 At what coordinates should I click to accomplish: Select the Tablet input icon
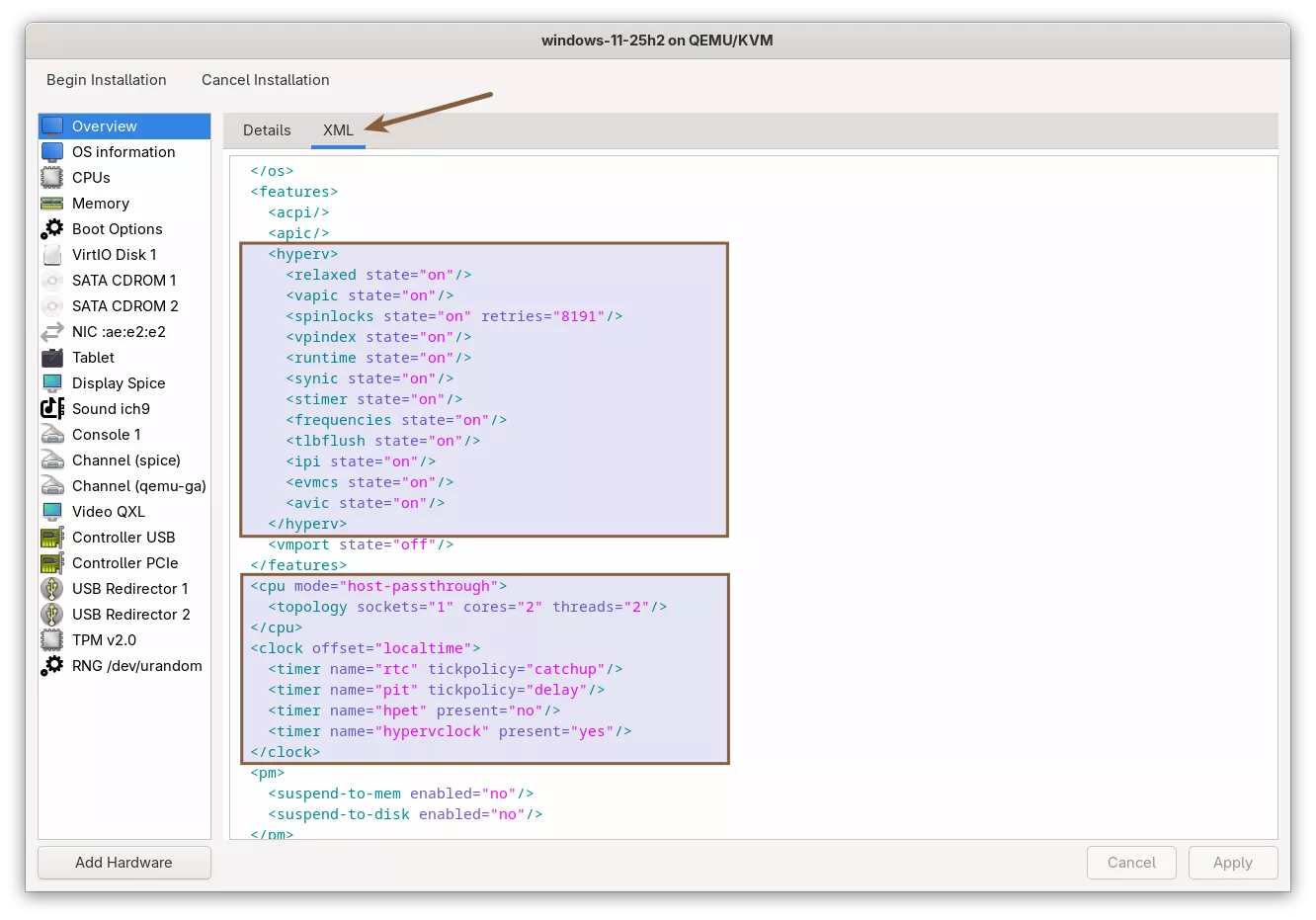pos(52,358)
